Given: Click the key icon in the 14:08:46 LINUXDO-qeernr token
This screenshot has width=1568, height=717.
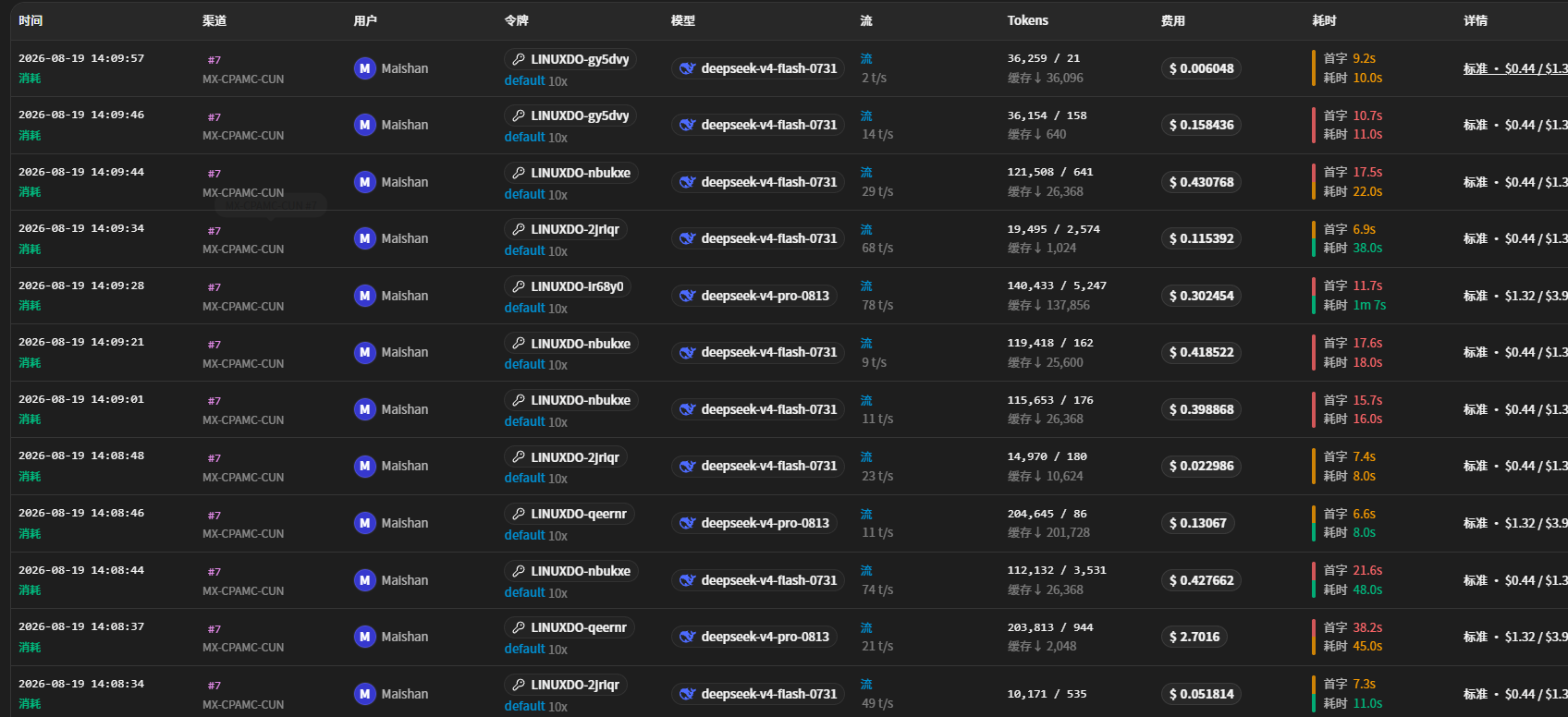Looking at the screenshot, I should point(519,514).
